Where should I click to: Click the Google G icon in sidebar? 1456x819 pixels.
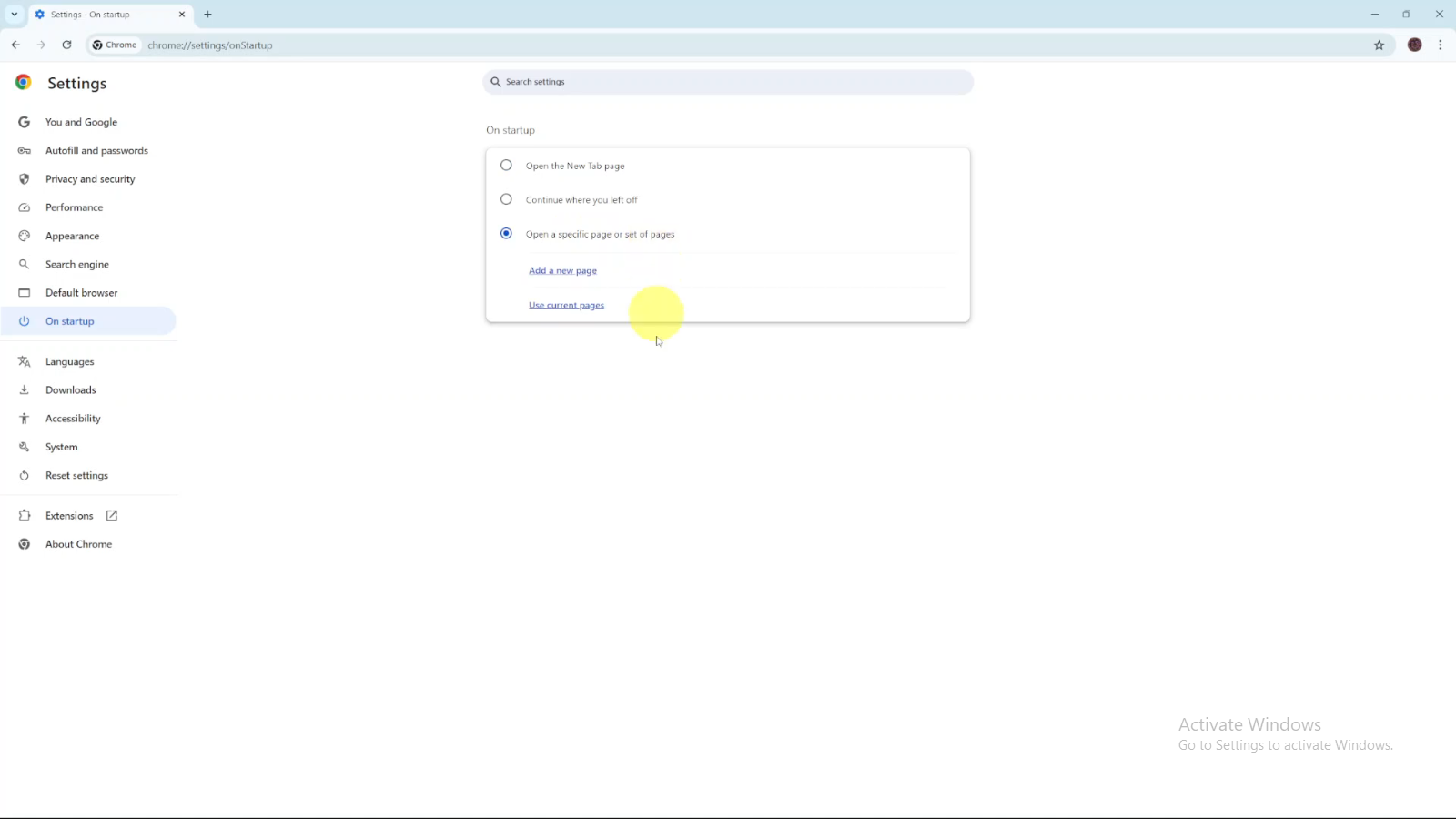click(x=25, y=122)
